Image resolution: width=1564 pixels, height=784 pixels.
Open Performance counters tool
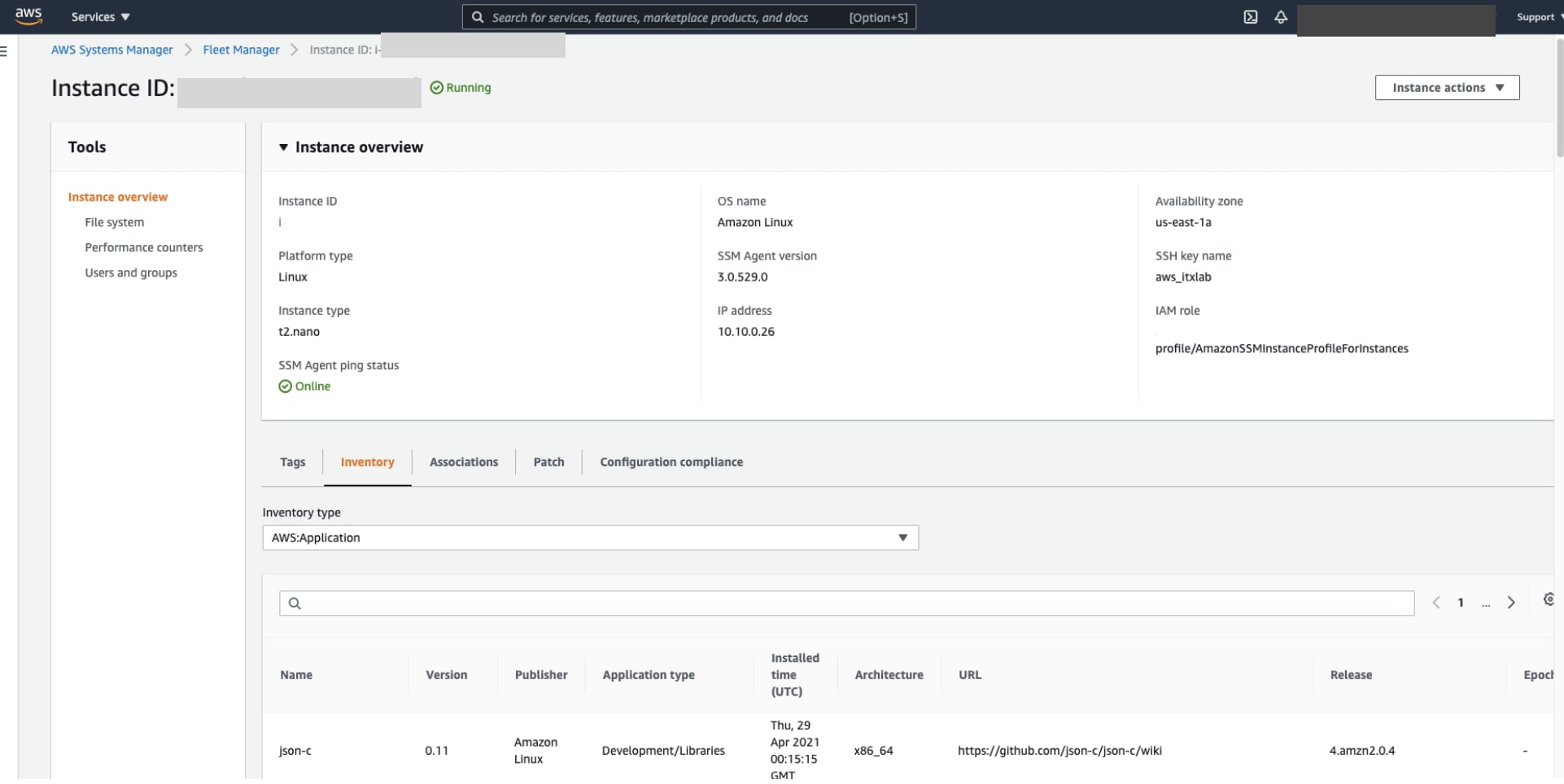(144, 247)
